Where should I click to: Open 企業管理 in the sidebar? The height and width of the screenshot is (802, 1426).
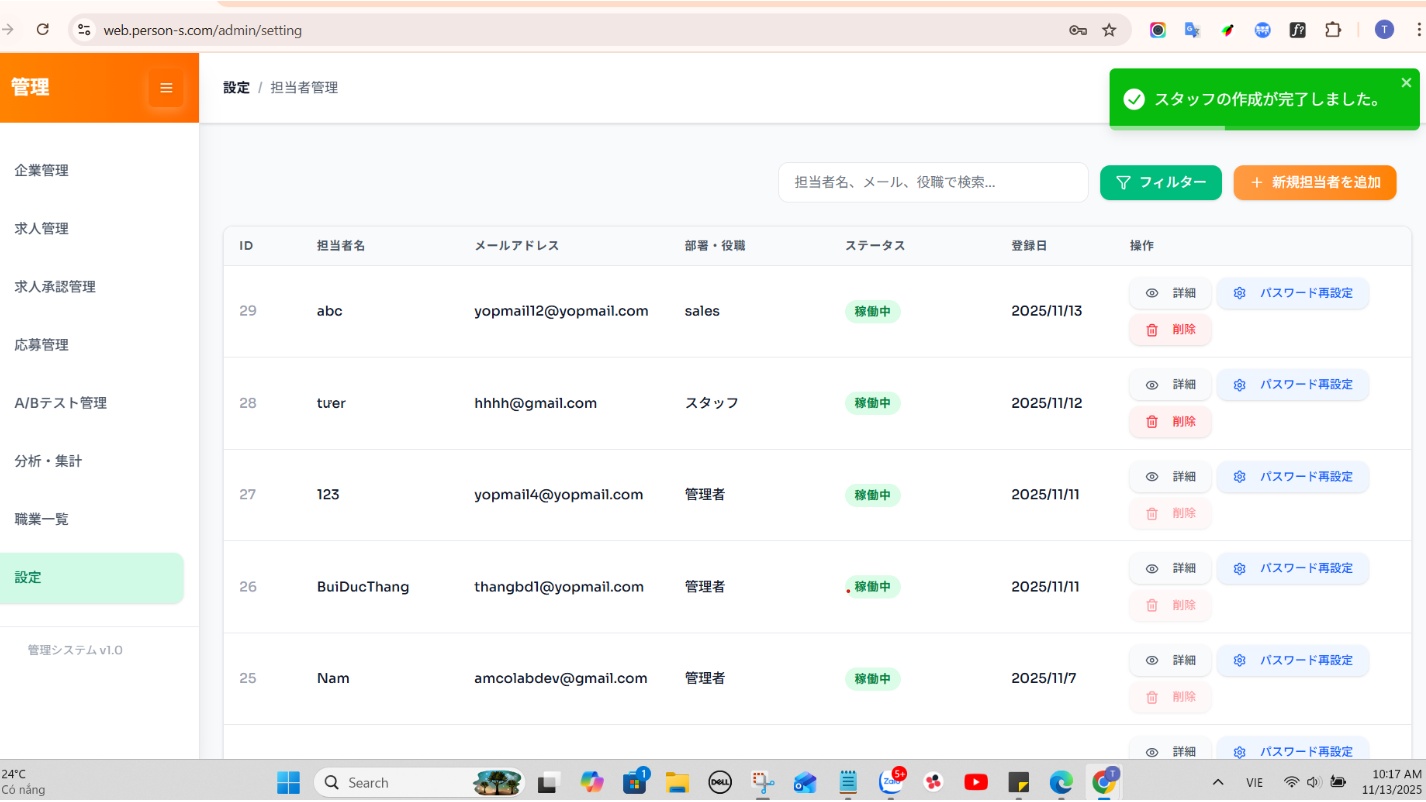pos(42,171)
